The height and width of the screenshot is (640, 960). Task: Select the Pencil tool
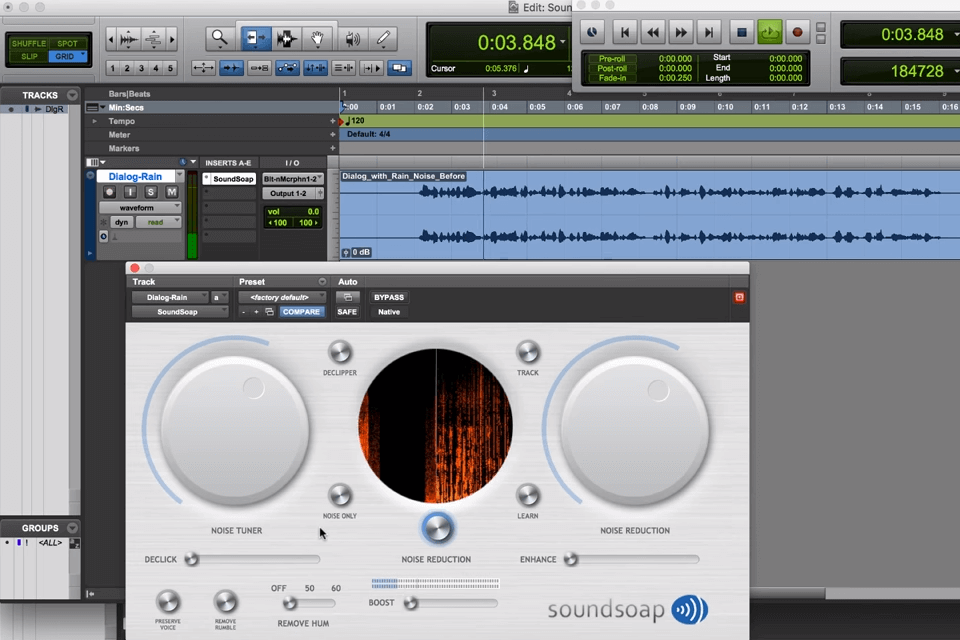(x=383, y=38)
